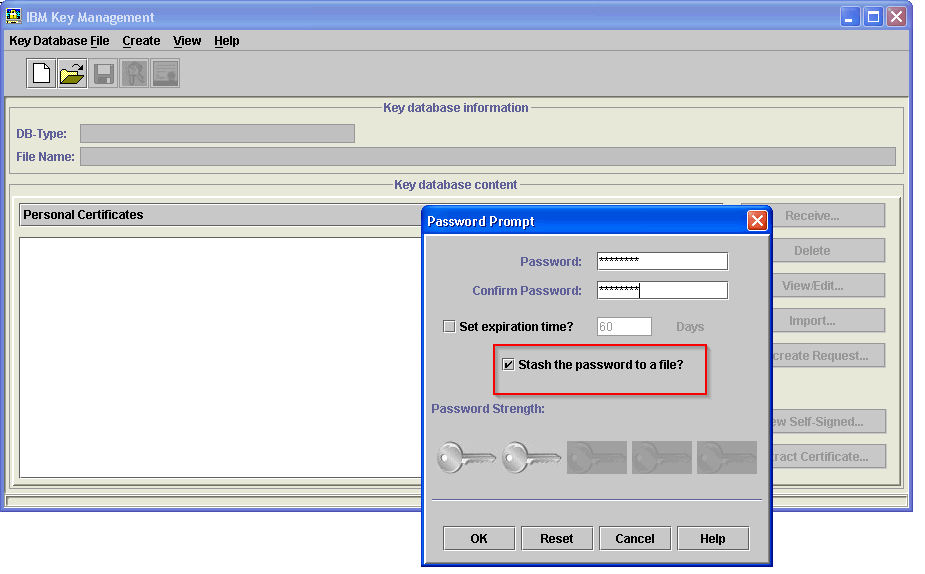The image size is (925, 574).
Task: Click the Help button in the dialog
Action: [713, 538]
